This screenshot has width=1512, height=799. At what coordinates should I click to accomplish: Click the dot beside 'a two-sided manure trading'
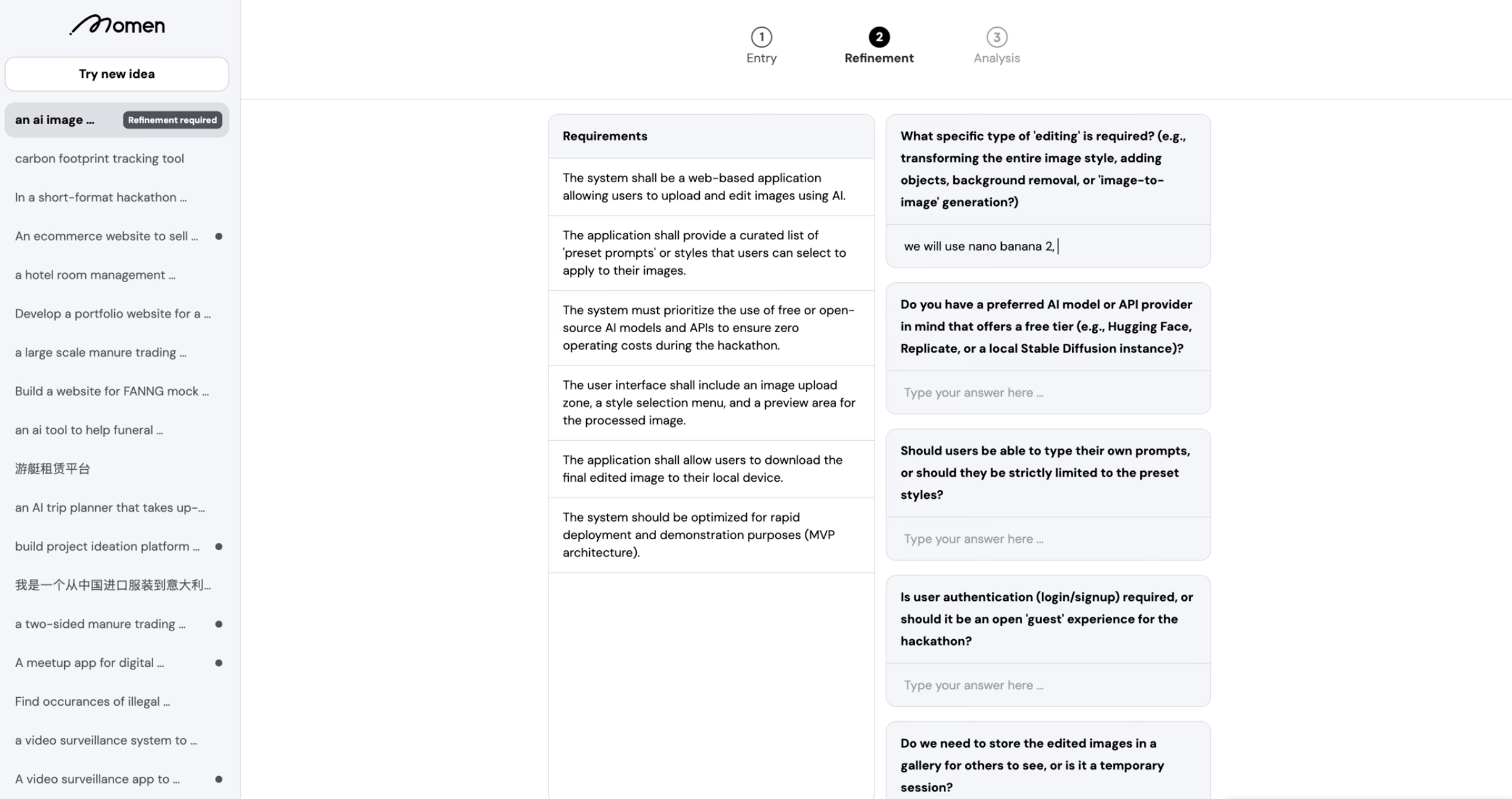(x=219, y=624)
